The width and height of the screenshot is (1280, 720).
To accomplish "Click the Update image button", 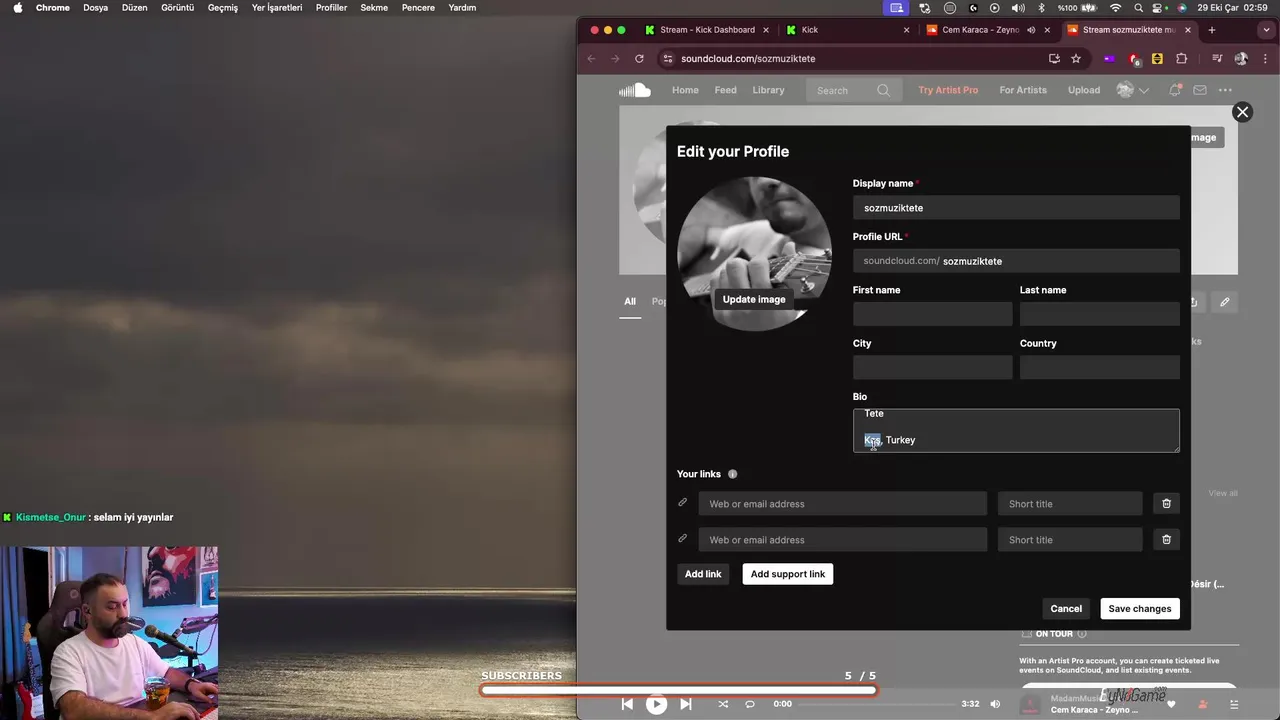I will 754,299.
